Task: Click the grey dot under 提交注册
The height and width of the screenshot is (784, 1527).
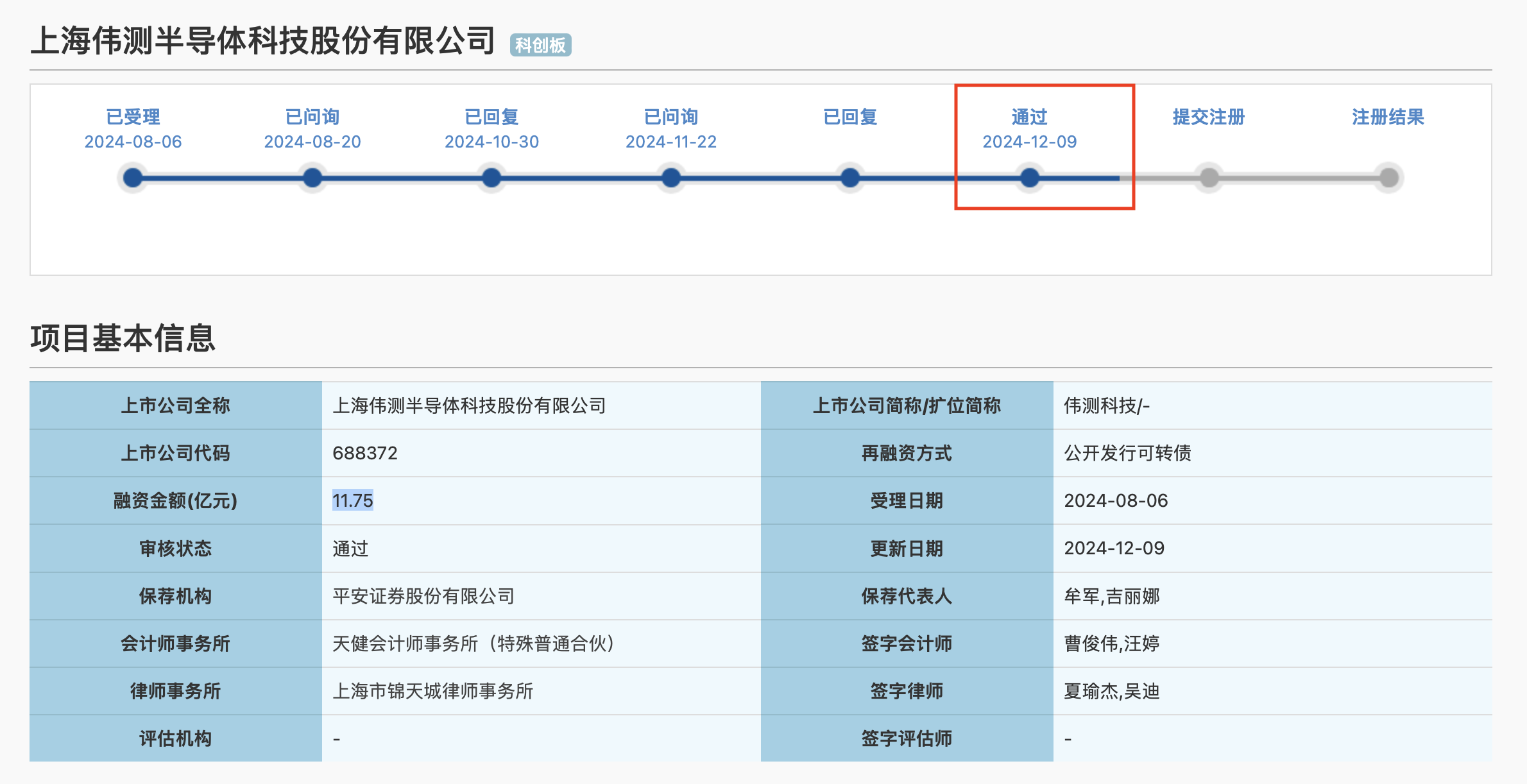Action: 1209,178
